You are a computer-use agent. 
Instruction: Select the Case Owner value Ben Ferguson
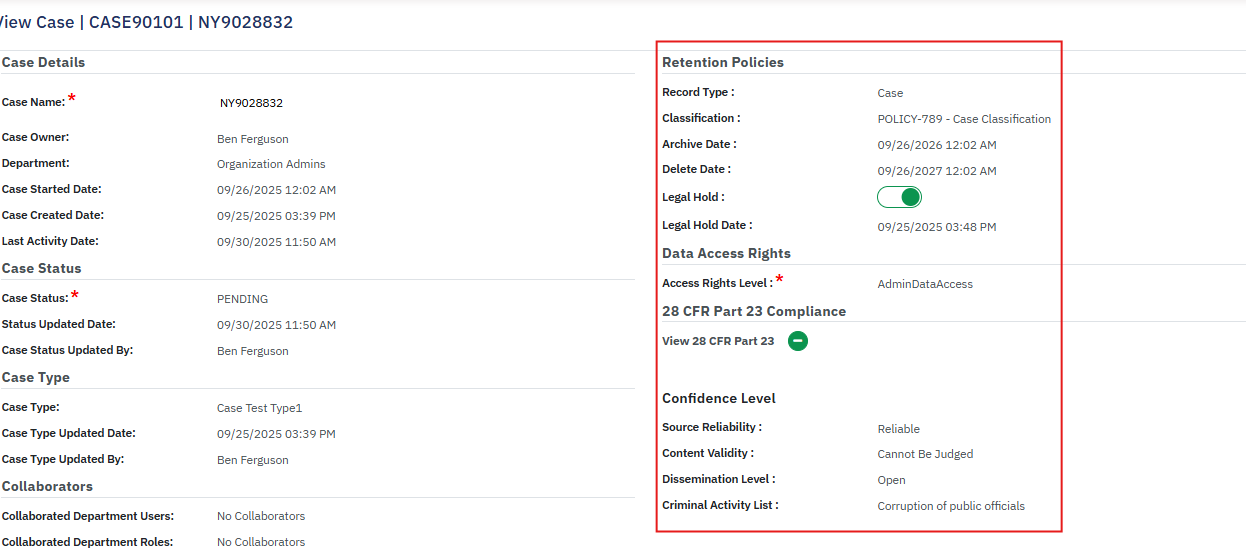tap(252, 139)
